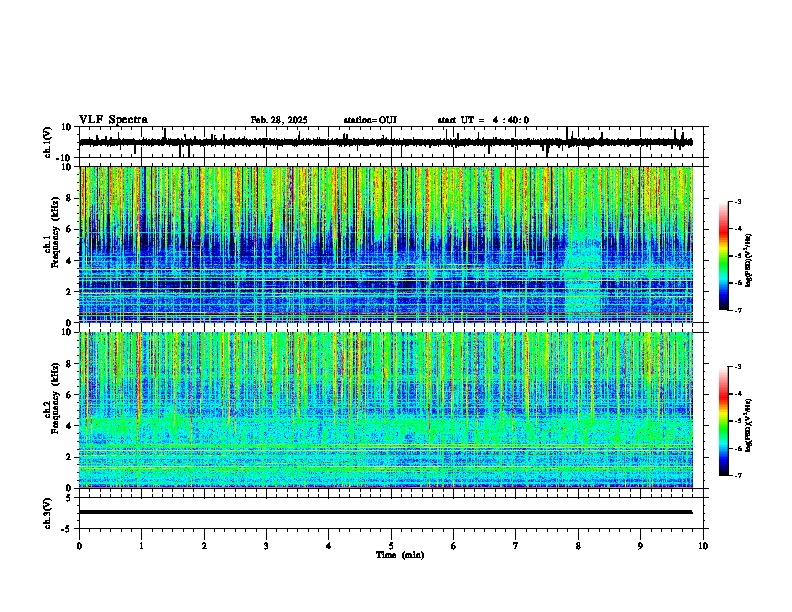Viewport: 792px width, 612px height.
Task: Click the ch.2 color bar log(PSD) unit label
Action: coord(749,425)
